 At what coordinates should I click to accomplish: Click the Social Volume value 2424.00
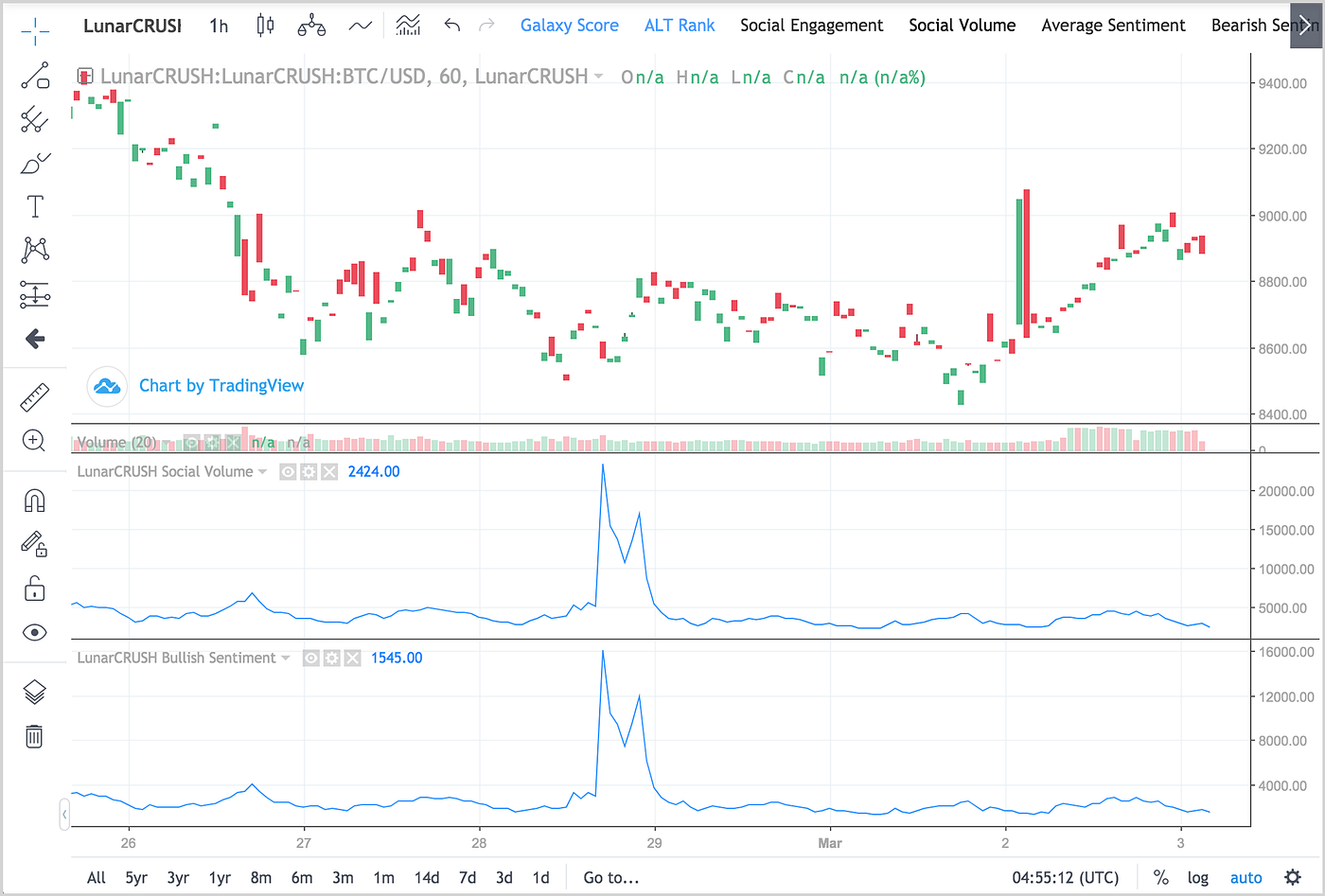click(374, 471)
